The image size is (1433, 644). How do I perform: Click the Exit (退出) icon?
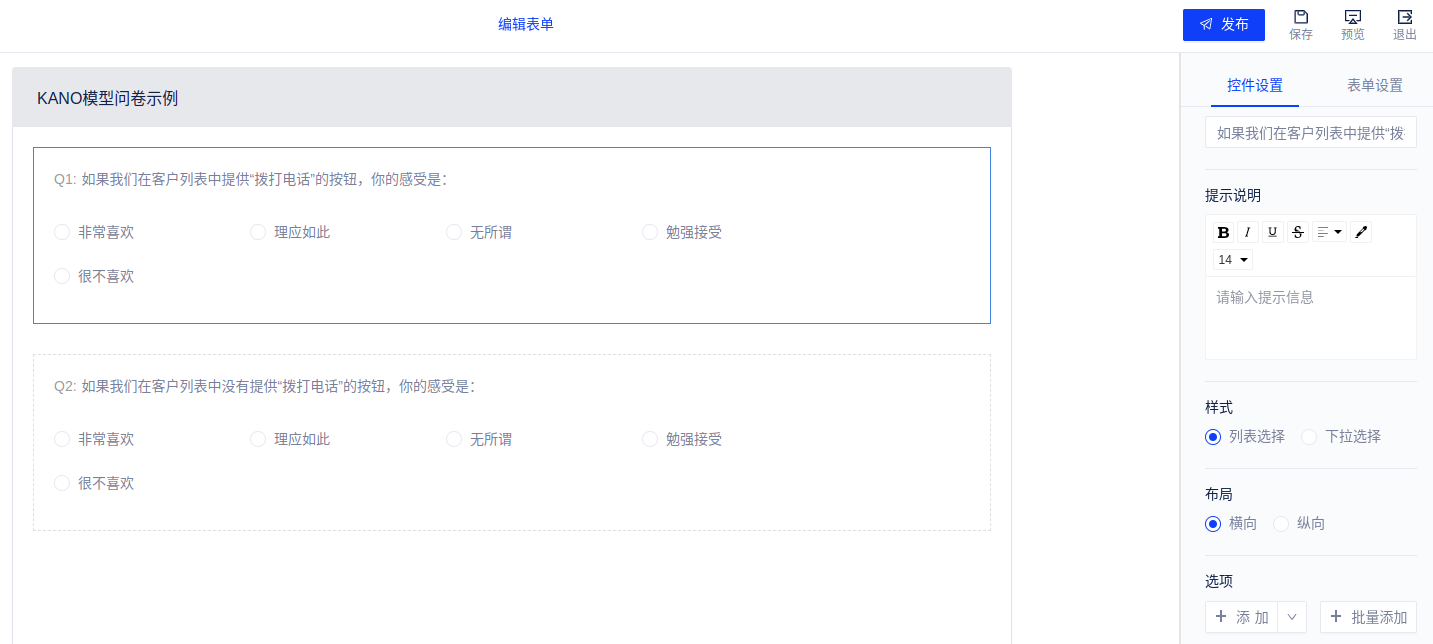point(1404,18)
